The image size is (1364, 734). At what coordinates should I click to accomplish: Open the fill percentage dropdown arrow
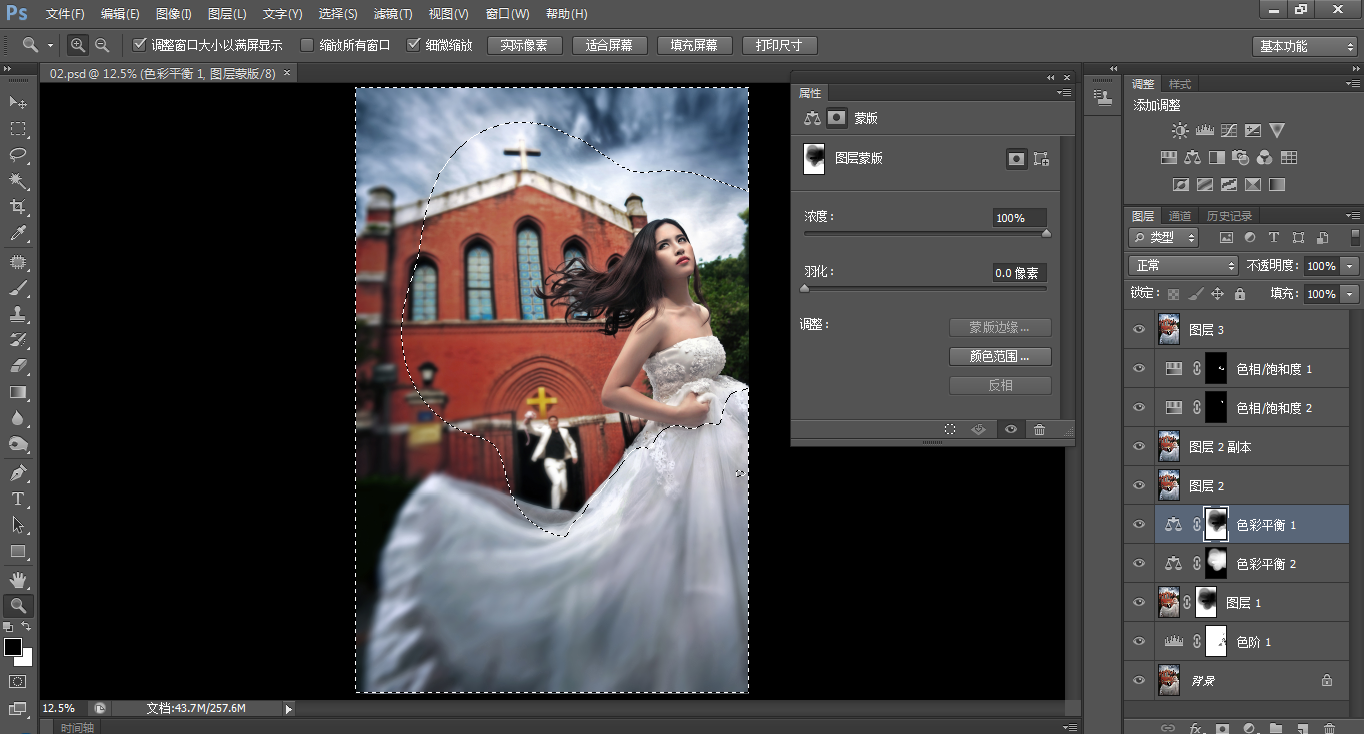(1351, 294)
